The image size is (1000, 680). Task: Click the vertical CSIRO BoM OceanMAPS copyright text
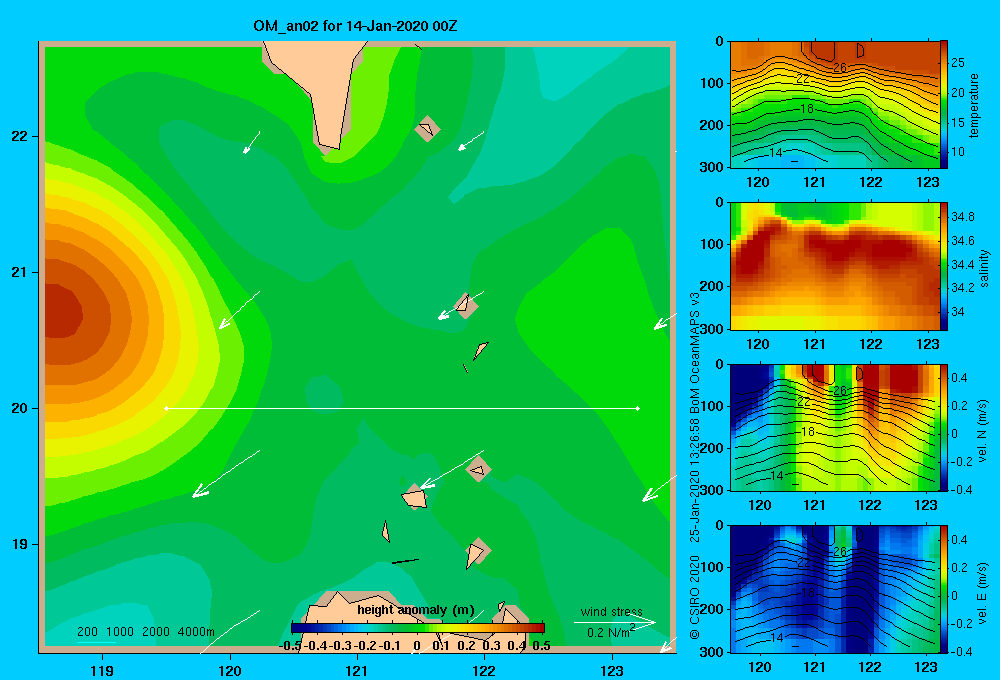pyautogui.click(x=695, y=466)
